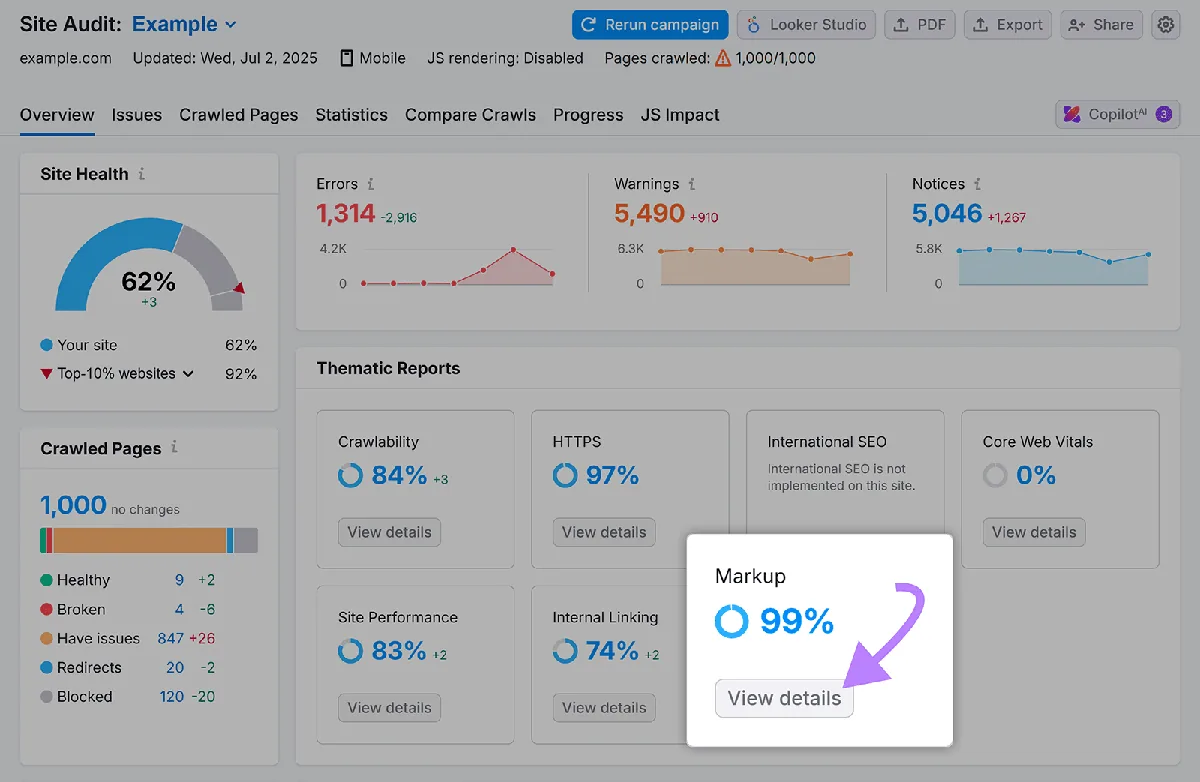The width and height of the screenshot is (1200, 782).
Task: Click the 'JS rendering: Disabled' text
Action: (505, 58)
